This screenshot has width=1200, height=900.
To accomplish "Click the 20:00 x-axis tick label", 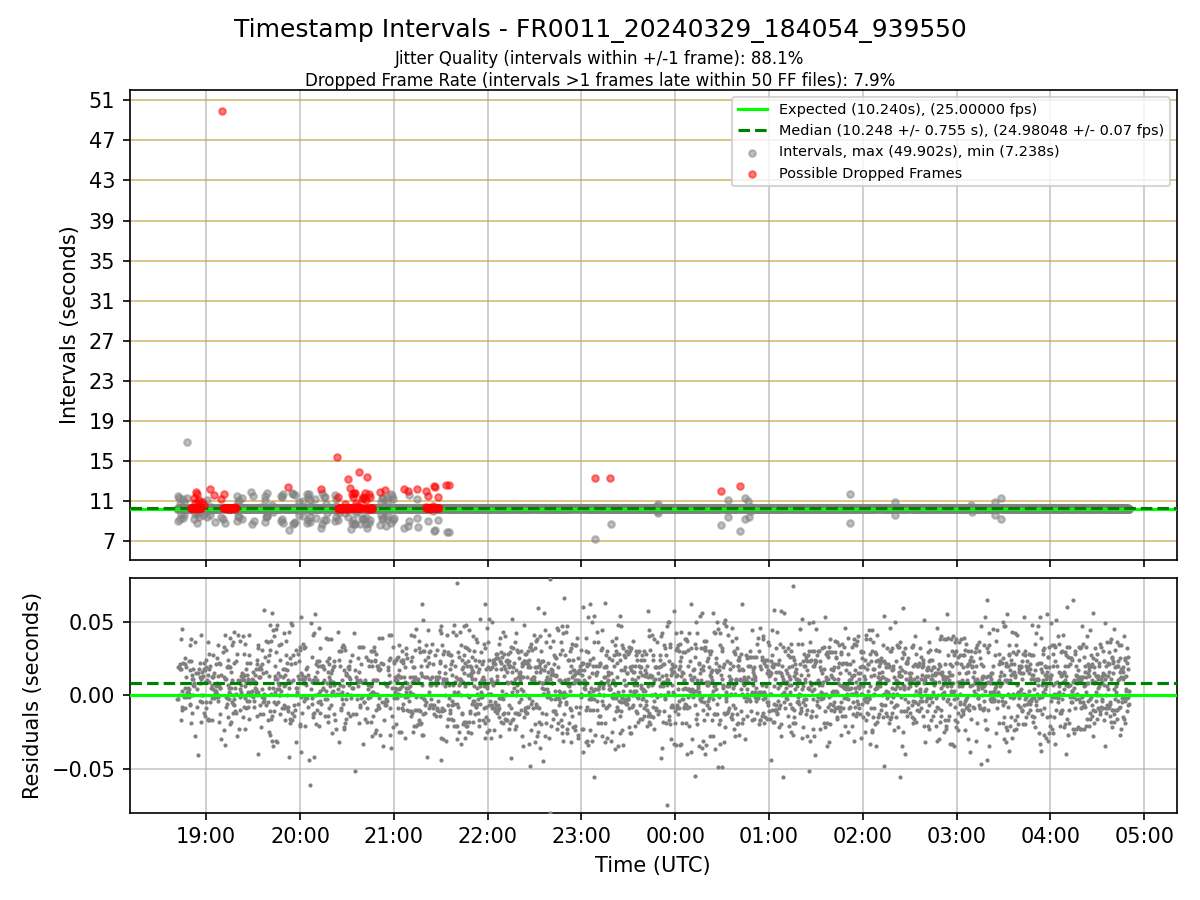I will 300,836.
